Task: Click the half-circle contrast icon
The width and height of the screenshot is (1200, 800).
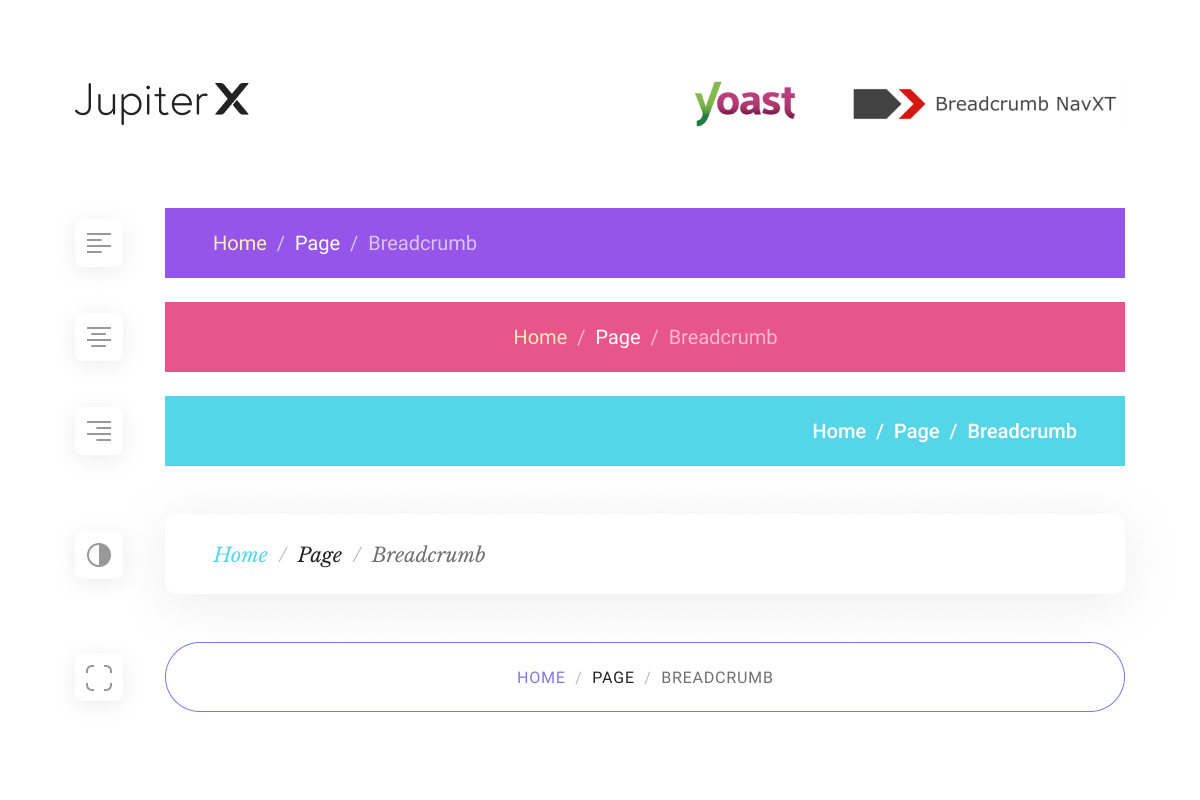Action: [x=99, y=555]
